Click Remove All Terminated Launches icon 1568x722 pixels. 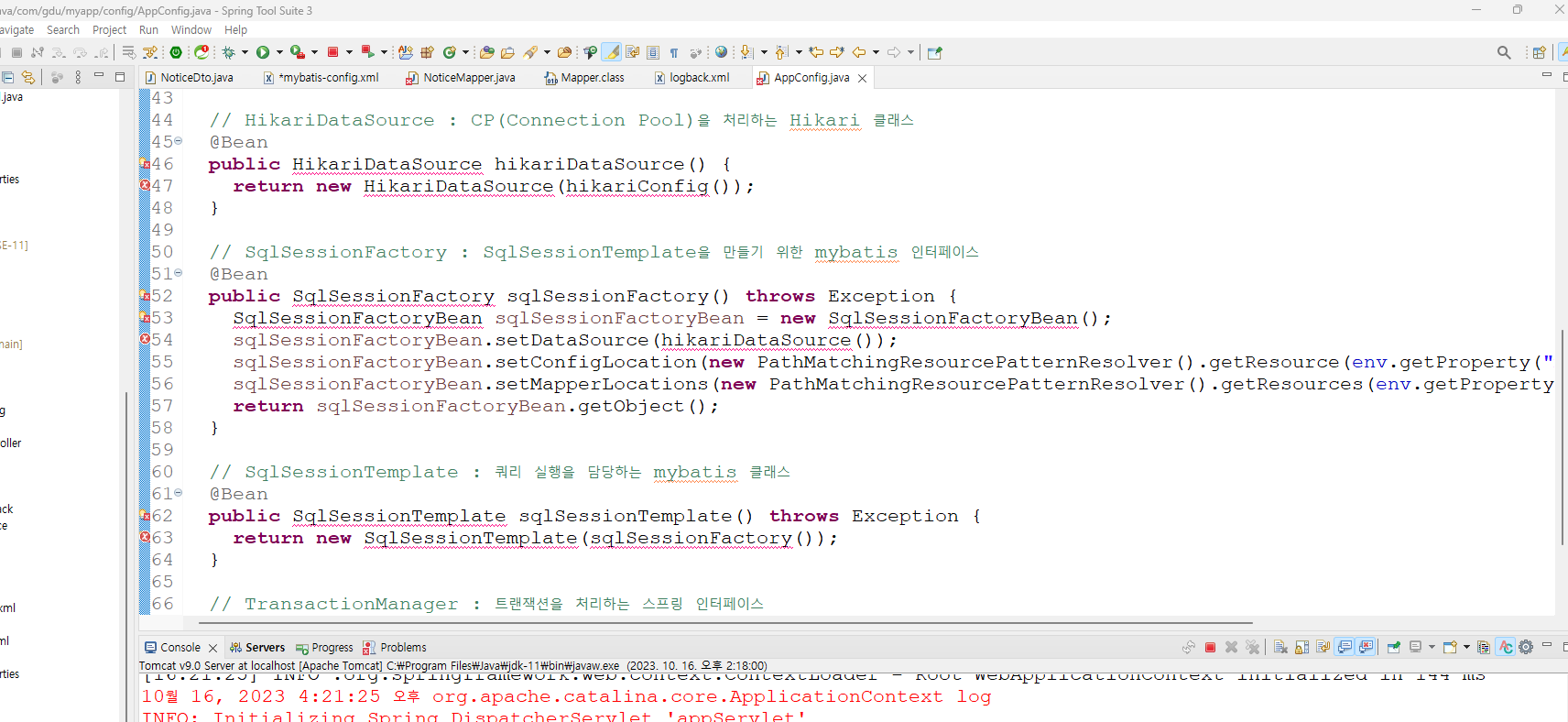point(1253,647)
